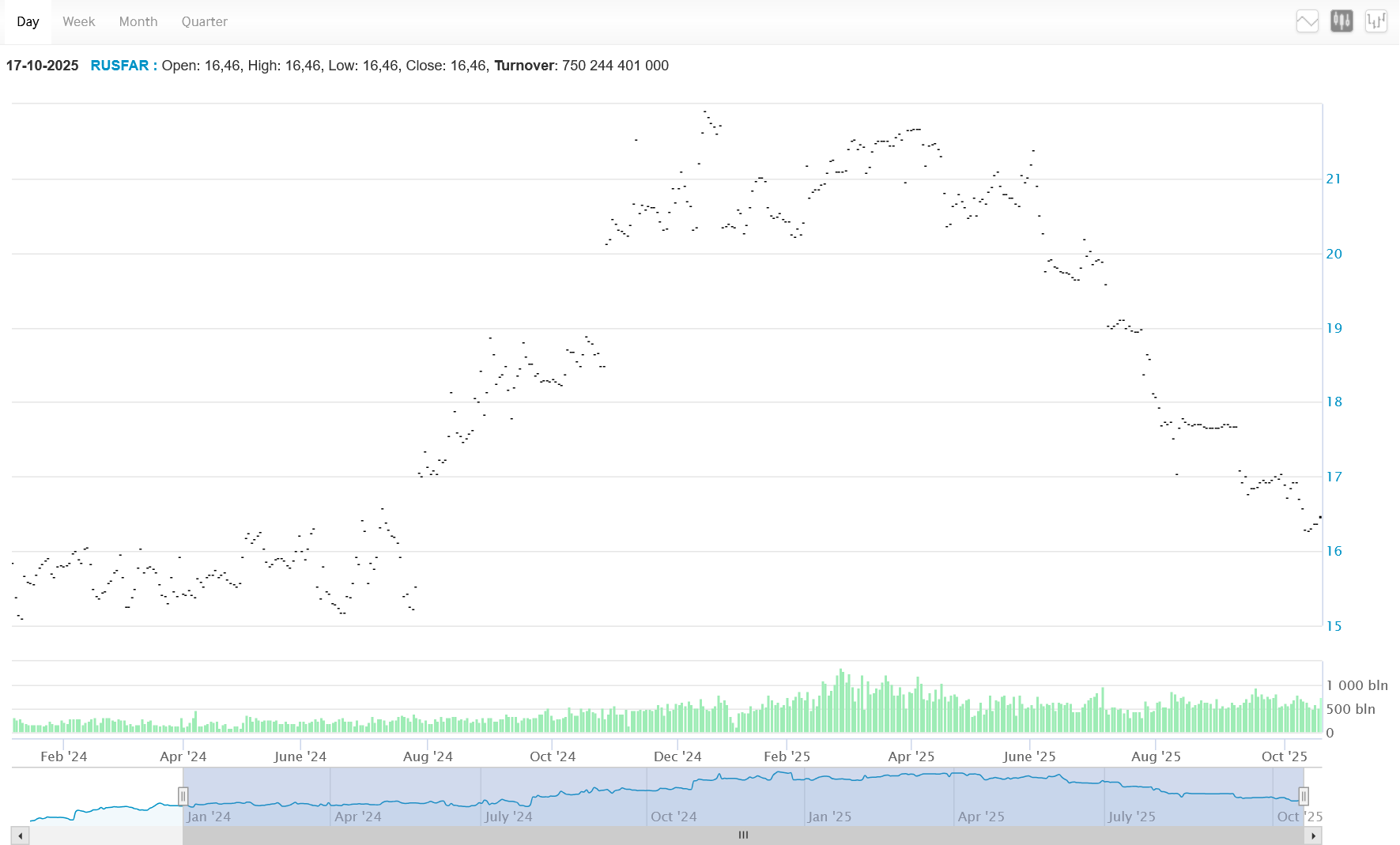Image resolution: width=1400 pixels, height=845 pixels.
Task: Show the Quarter interval tab
Action: pyautogui.click(x=205, y=22)
